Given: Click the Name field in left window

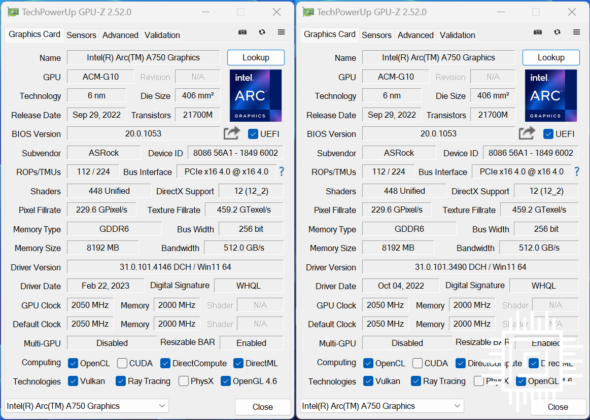Looking at the screenshot, I should [x=143, y=58].
